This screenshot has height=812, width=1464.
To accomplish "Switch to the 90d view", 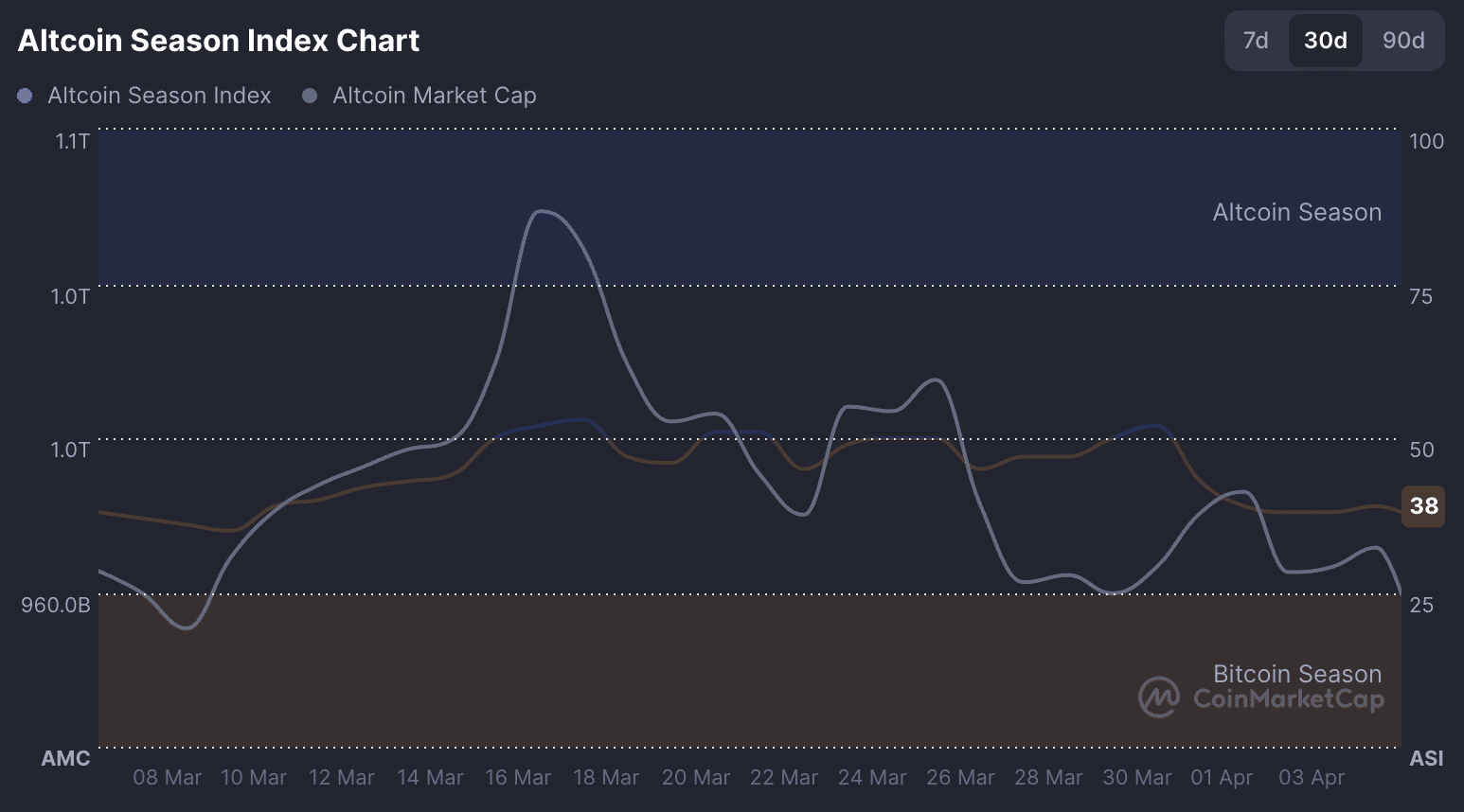I will [1403, 41].
